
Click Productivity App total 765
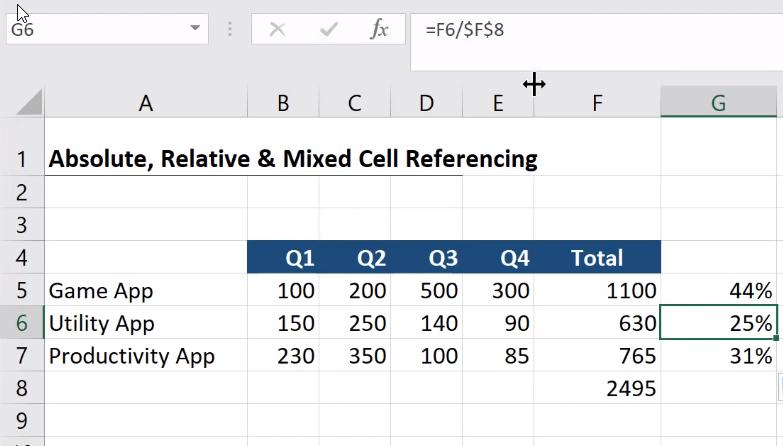[x=597, y=356]
